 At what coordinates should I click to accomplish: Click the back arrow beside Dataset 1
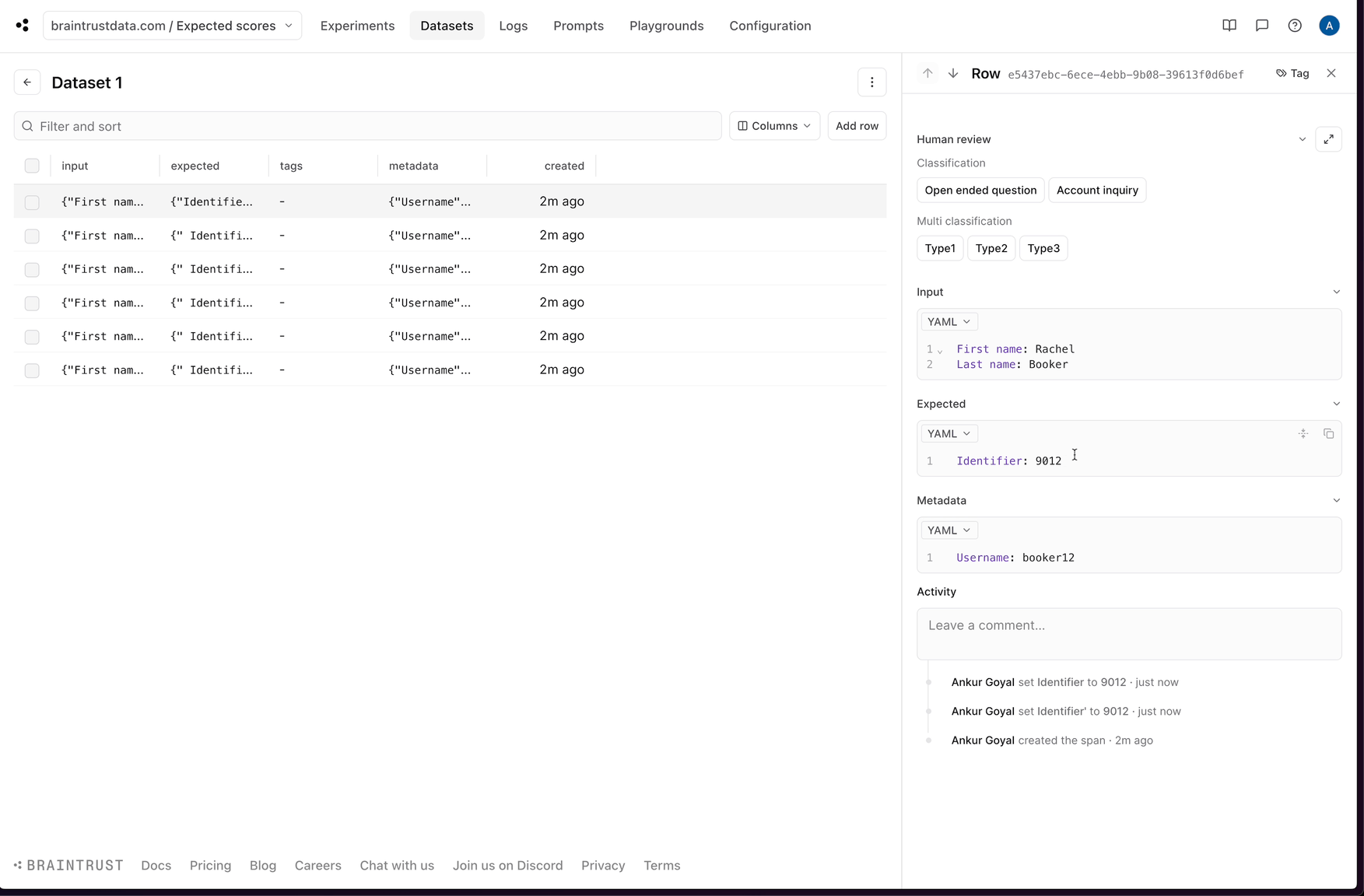(27, 82)
